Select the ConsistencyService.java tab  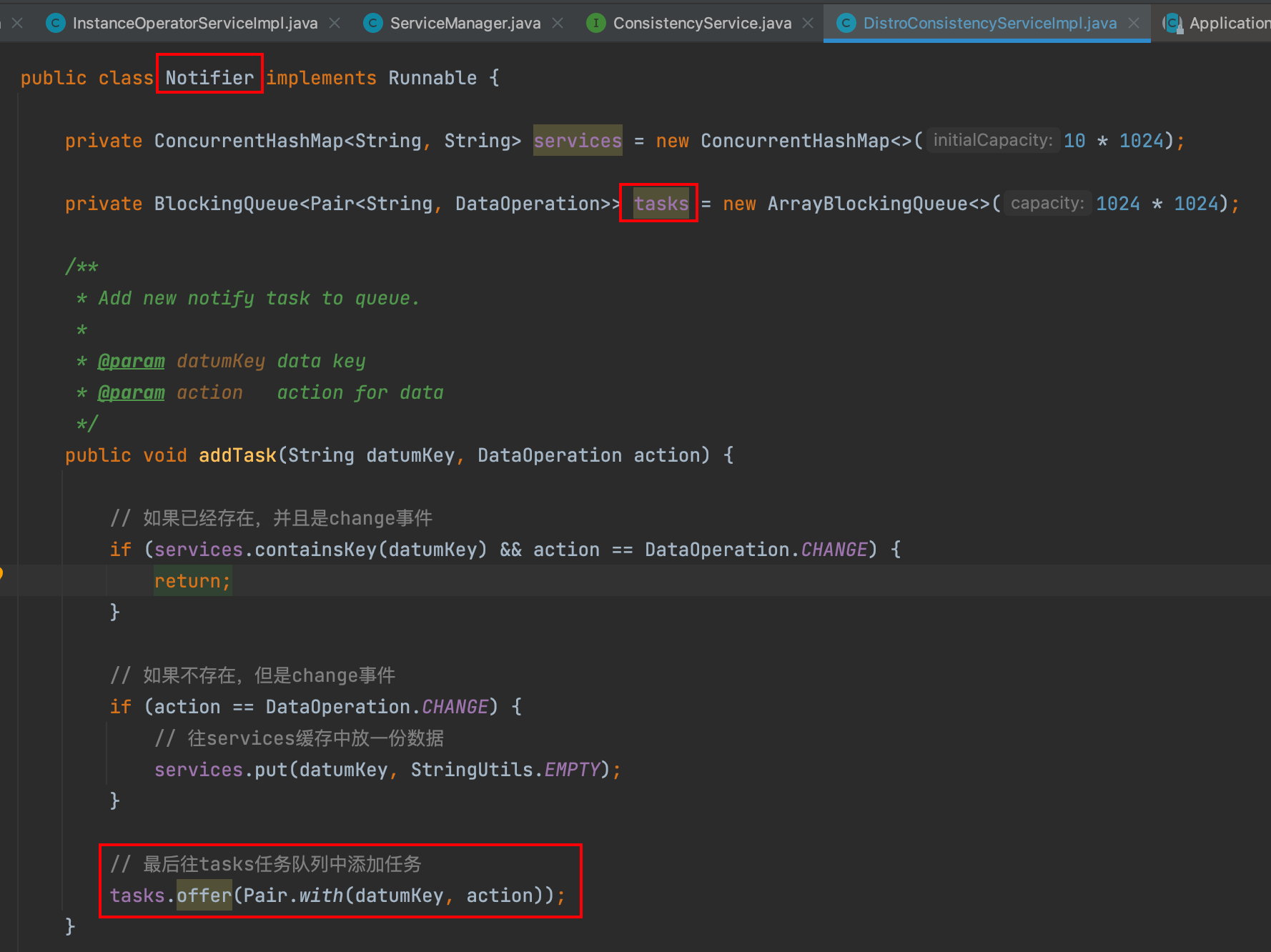point(702,23)
